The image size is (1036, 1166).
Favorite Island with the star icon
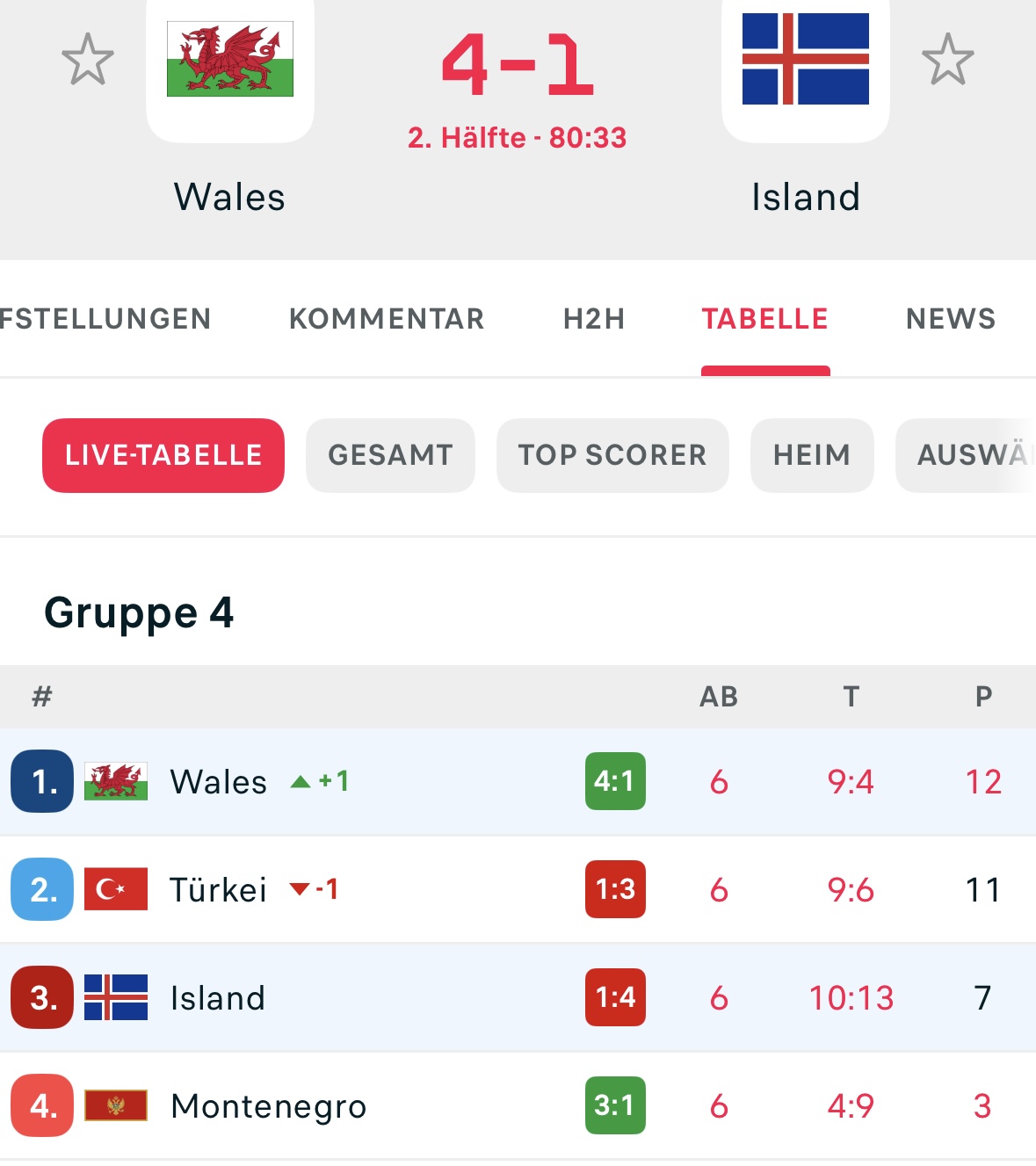pyautogui.click(x=948, y=60)
